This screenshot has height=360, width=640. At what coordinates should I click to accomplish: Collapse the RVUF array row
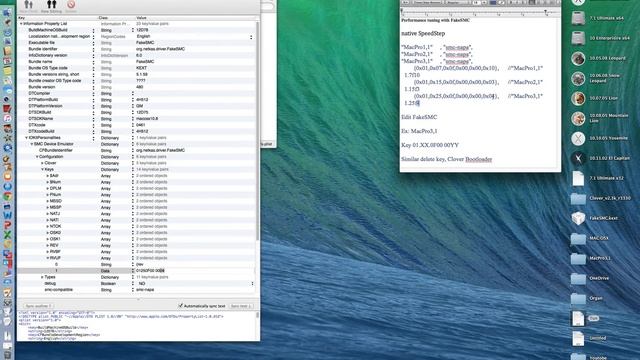pos(47,258)
